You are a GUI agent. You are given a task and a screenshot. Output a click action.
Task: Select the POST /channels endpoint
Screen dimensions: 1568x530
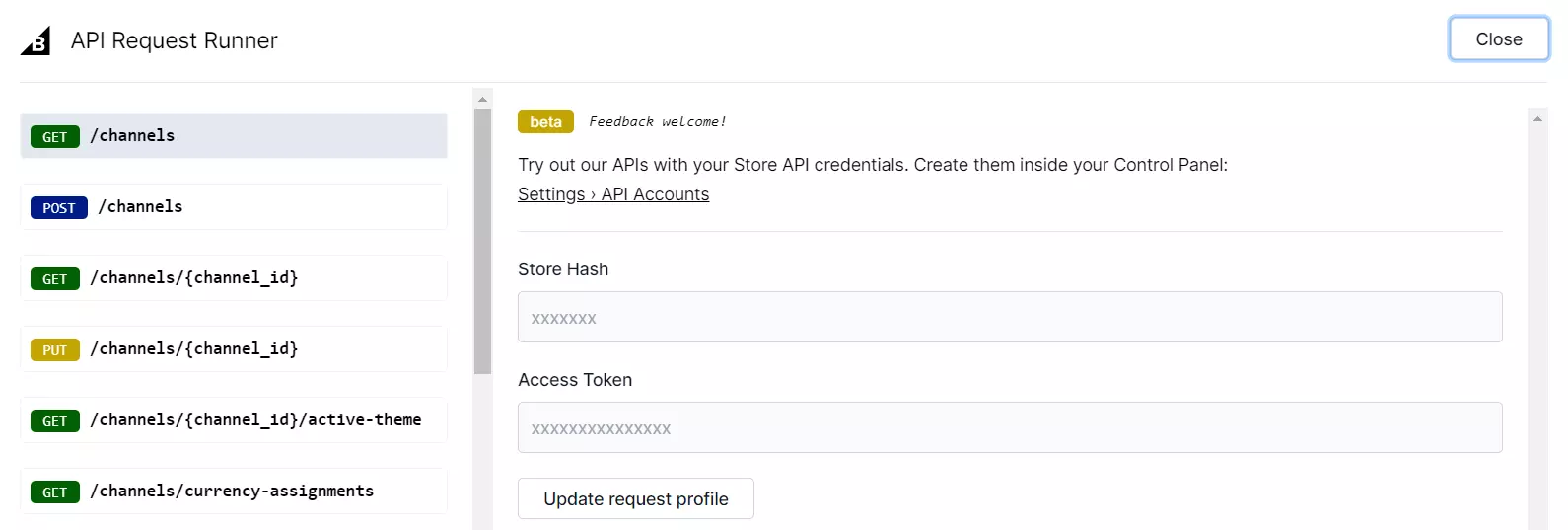coord(234,207)
